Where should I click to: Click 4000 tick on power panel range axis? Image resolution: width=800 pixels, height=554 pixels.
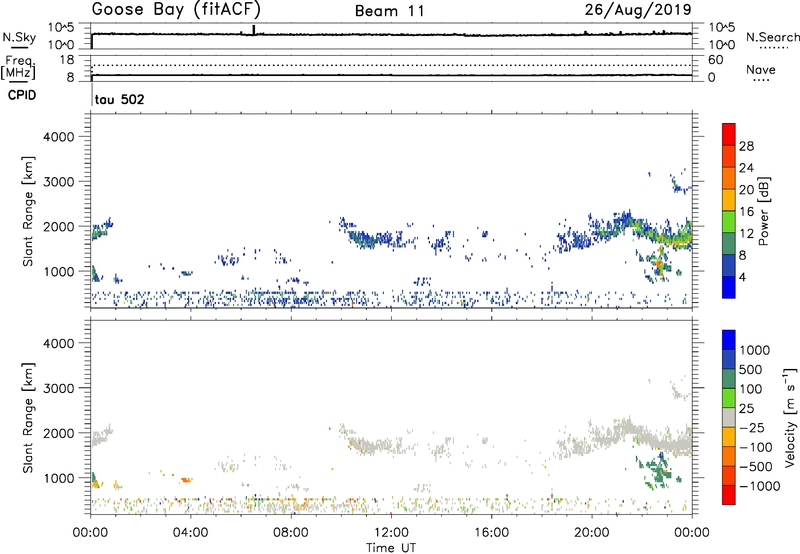pos(59,137)
